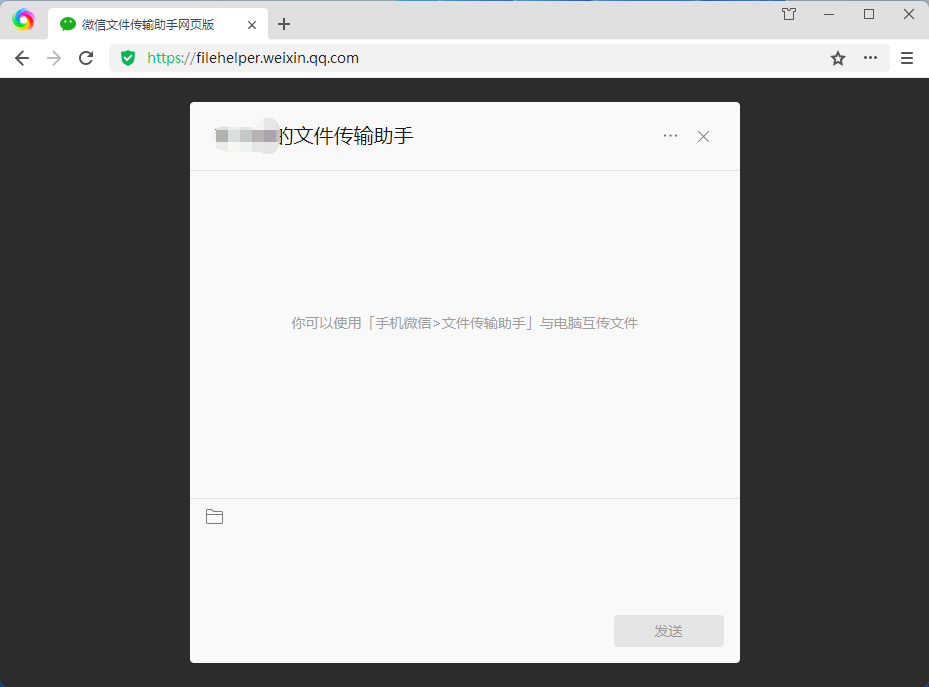Close the 微信文件传输助手网页版 tab

[252, 25]
